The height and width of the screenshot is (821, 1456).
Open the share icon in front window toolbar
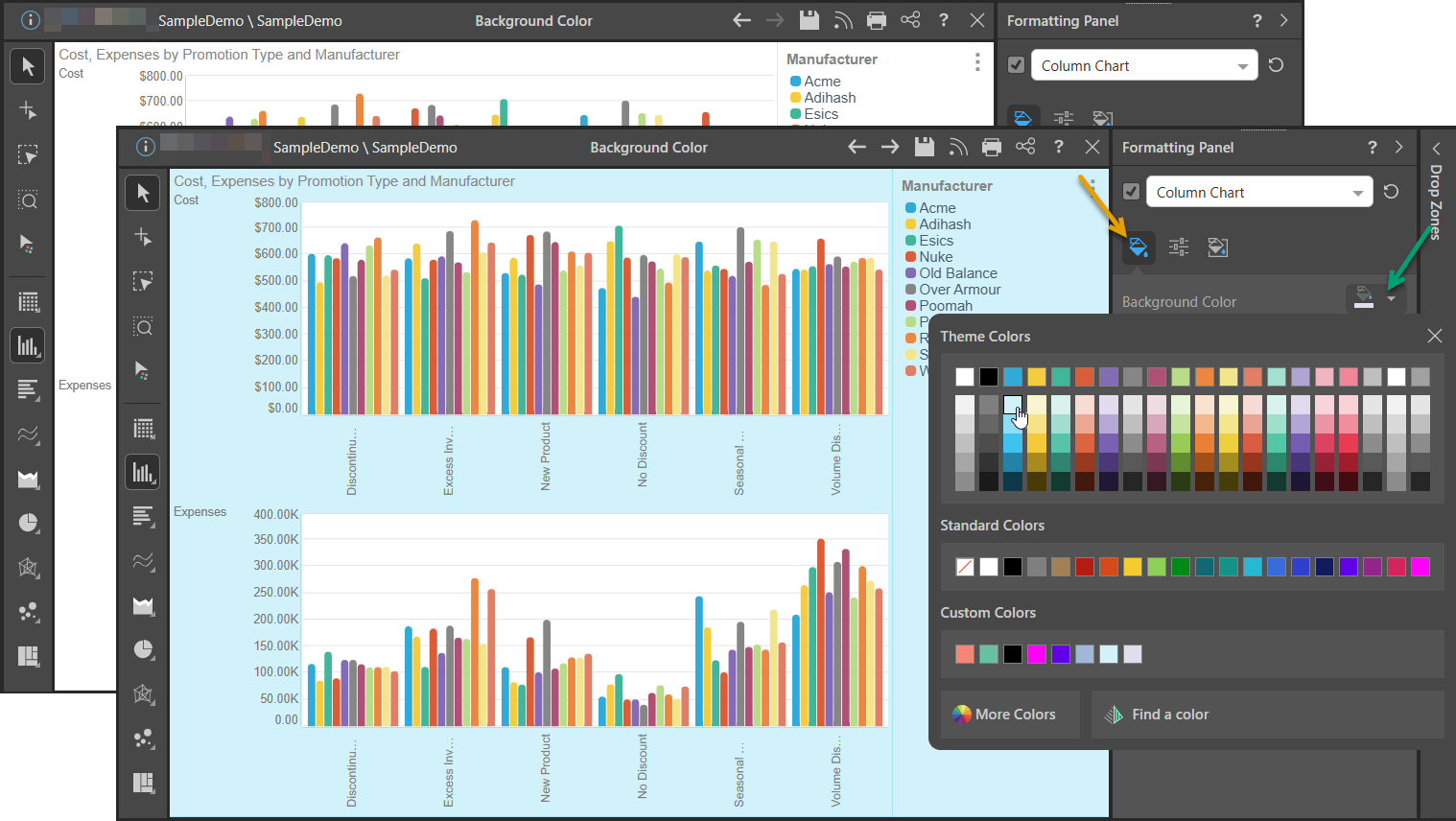coord(1025,147)
